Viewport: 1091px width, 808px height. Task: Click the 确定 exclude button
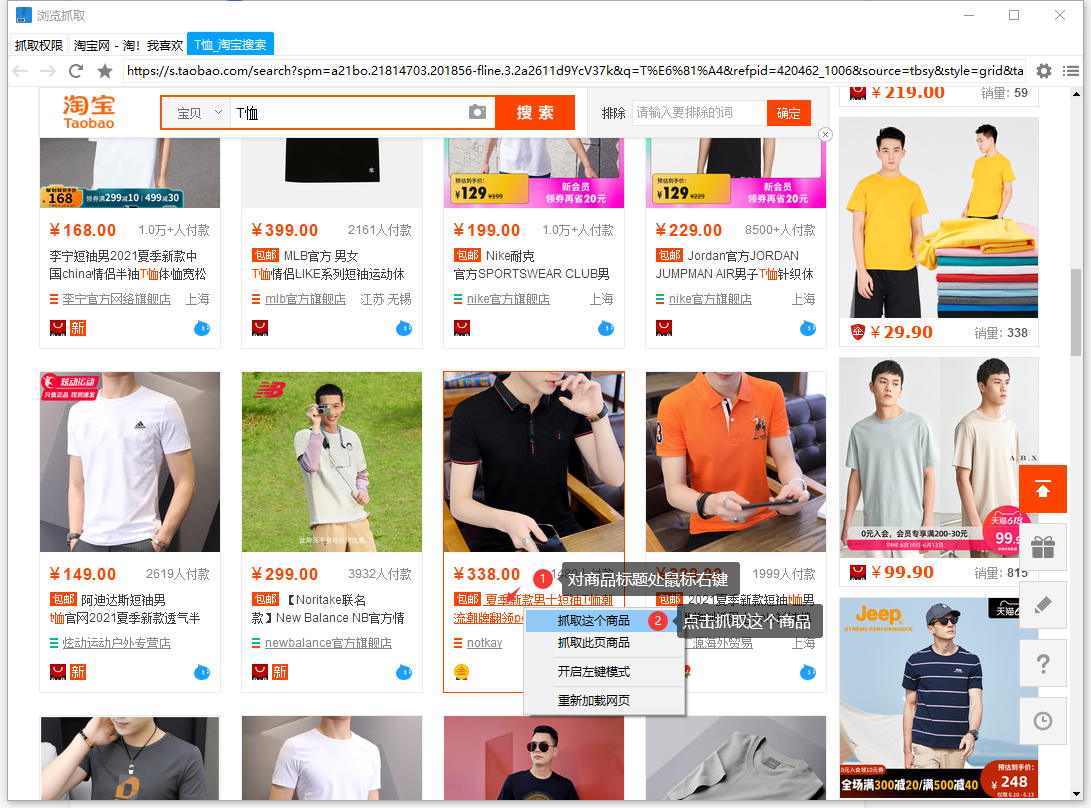(x=788, y=113)
